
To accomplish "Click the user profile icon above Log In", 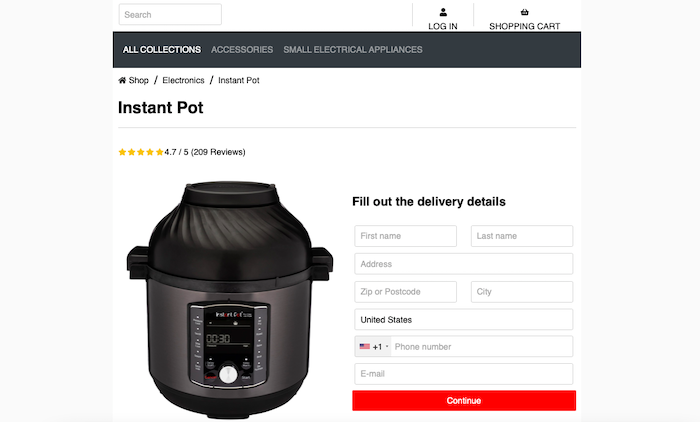I will (x=443, y=13).
